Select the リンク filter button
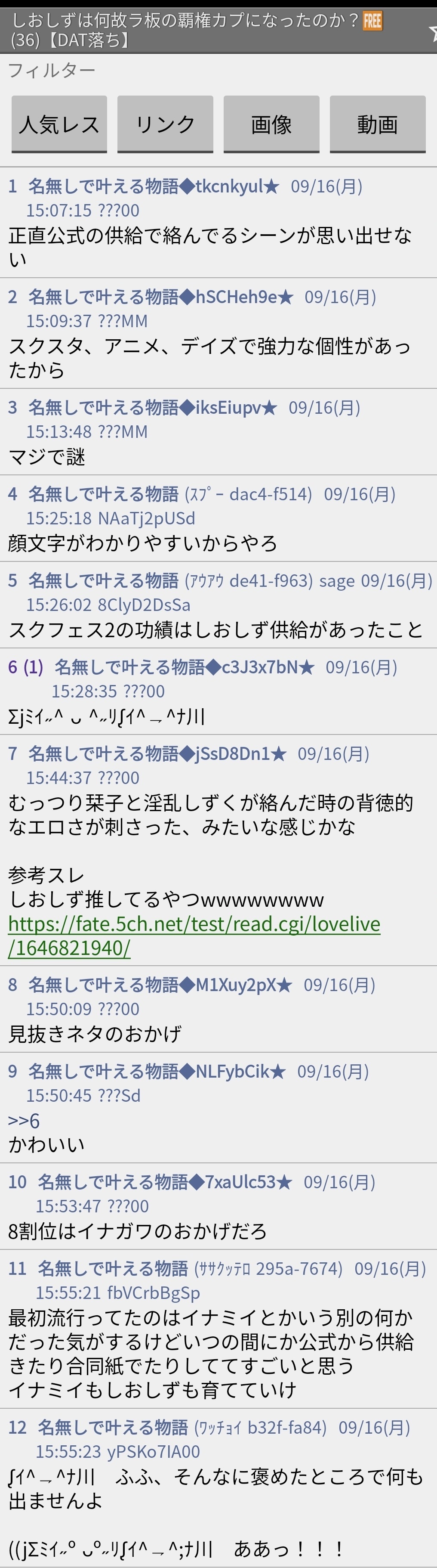 coord(165,124)
